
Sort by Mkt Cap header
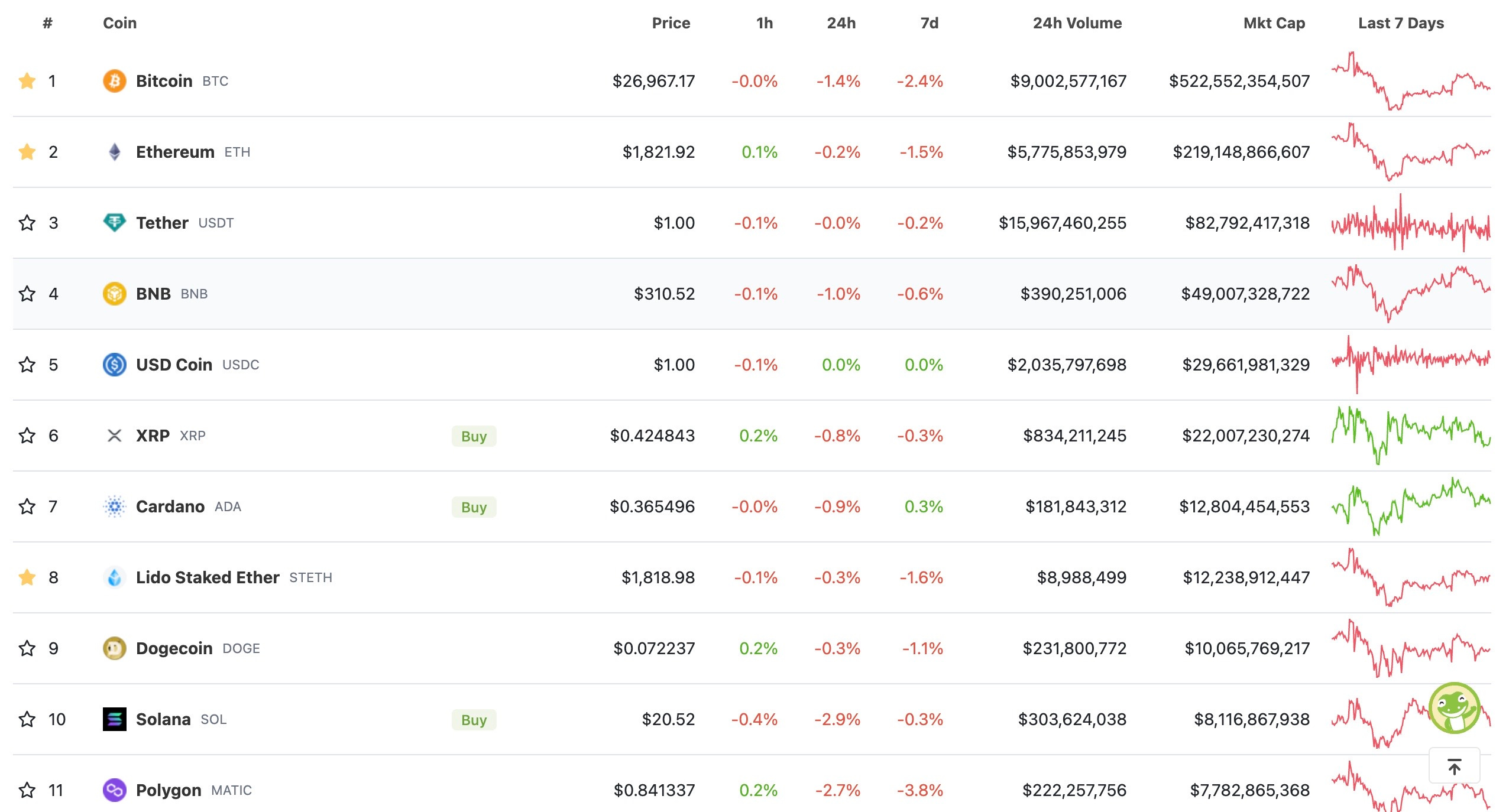pyautogui.click(x=1274, y=23)
